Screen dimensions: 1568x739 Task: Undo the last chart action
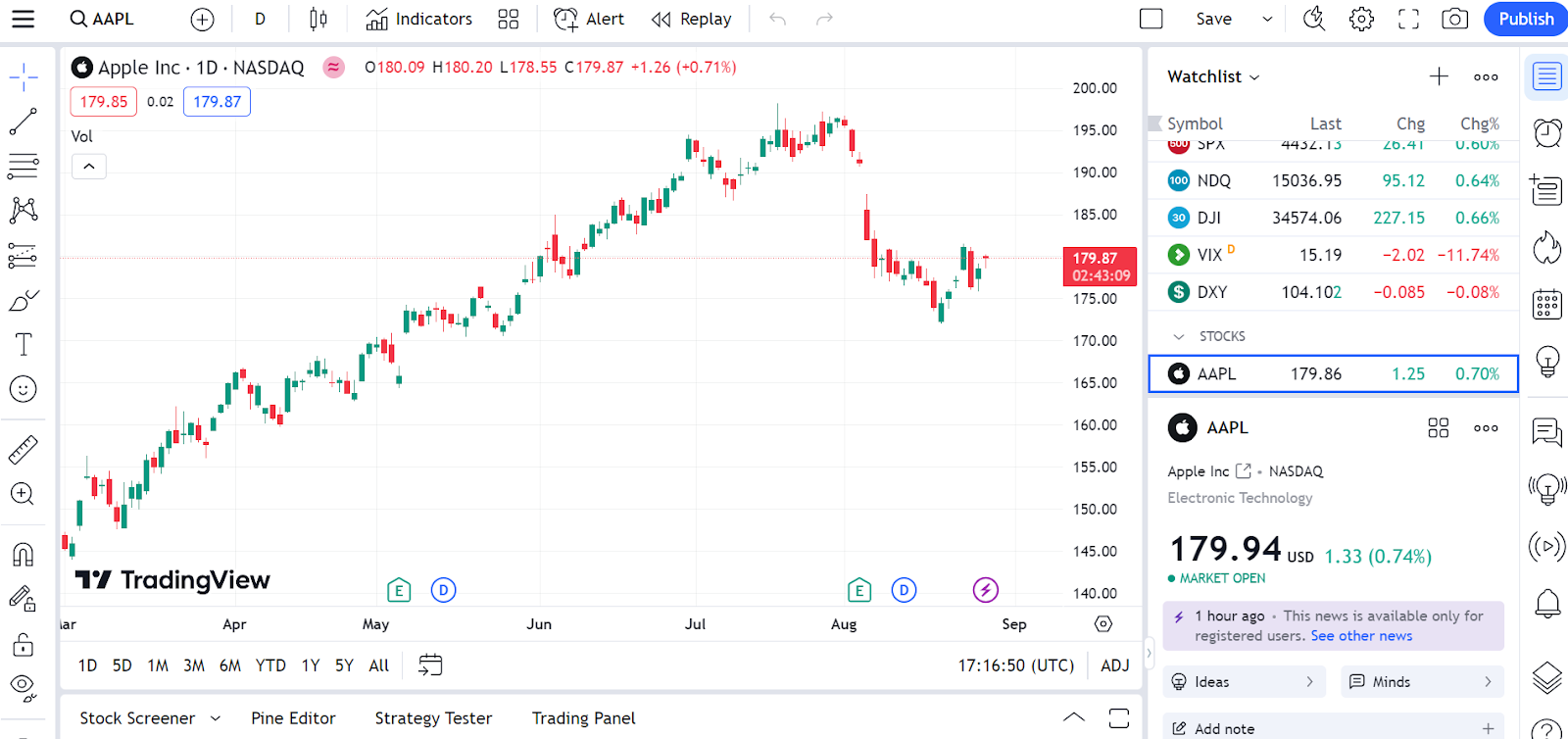pos(777,19)
